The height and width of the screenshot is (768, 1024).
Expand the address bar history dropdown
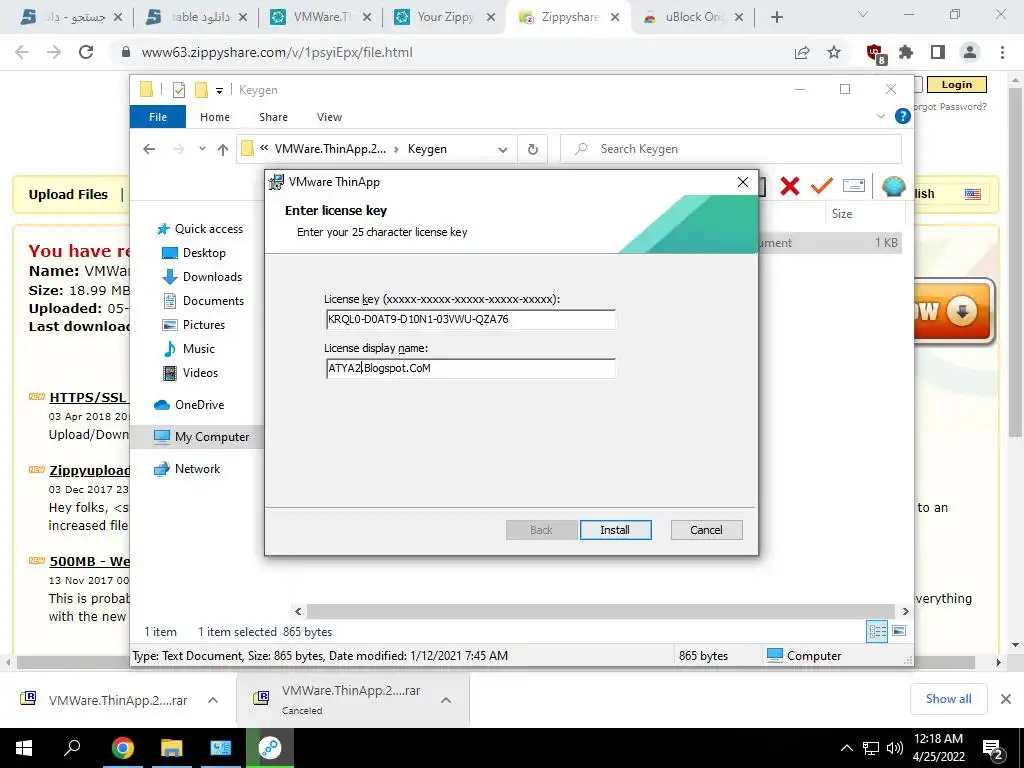tap(503, 150)
